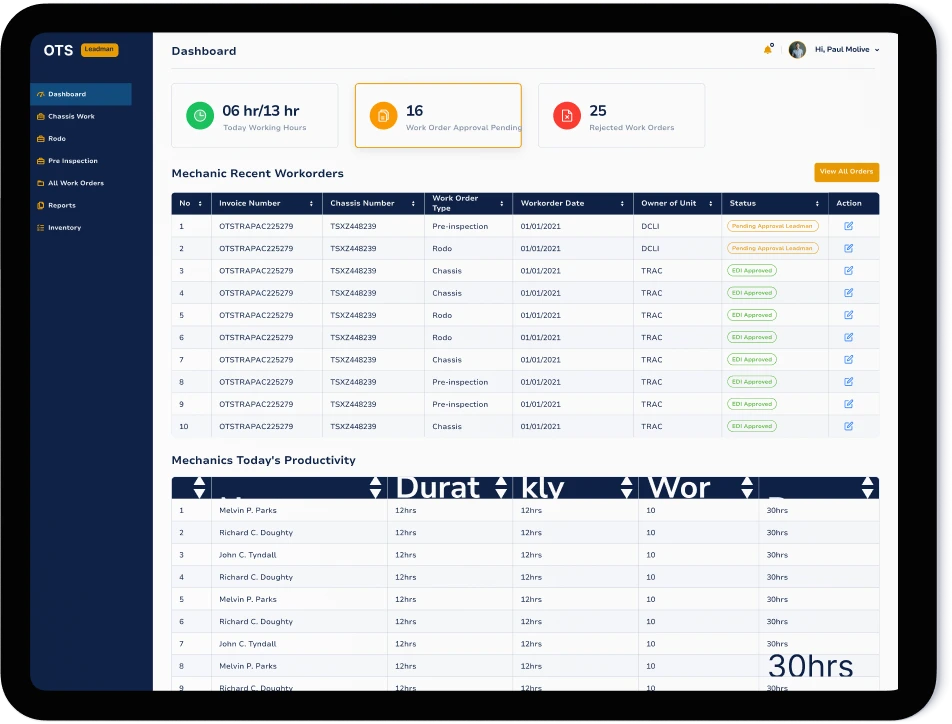
Task: Click the green clock working hours icon
Action: [x=200, y=116]
